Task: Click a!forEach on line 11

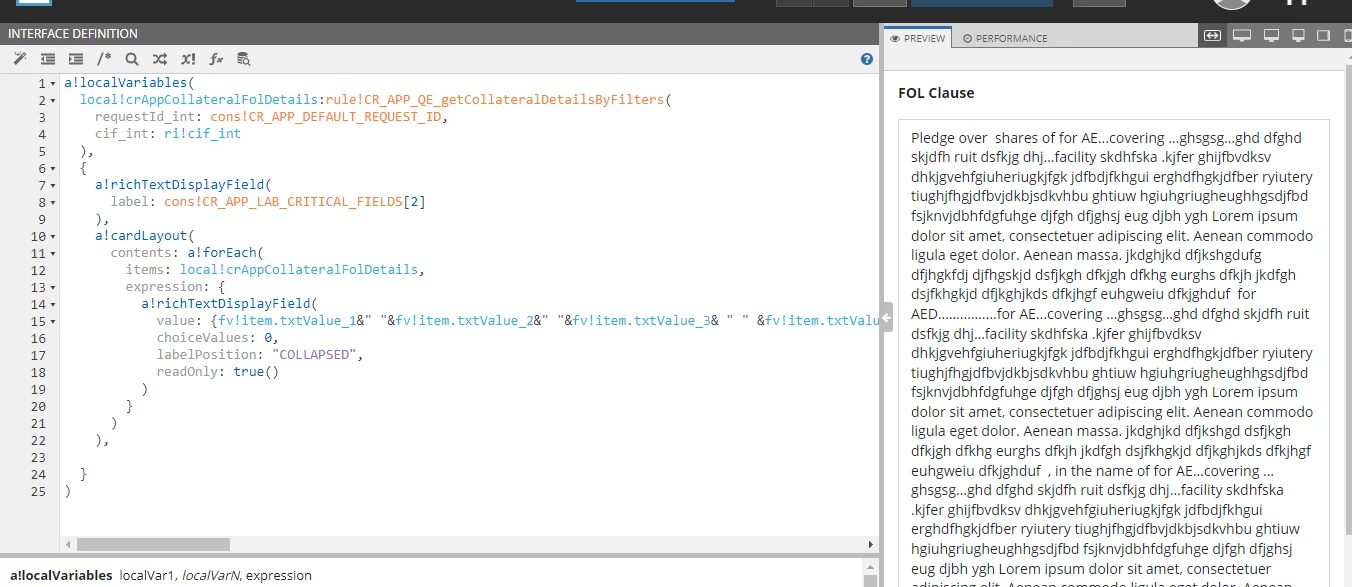Action: tap(221, 253)
